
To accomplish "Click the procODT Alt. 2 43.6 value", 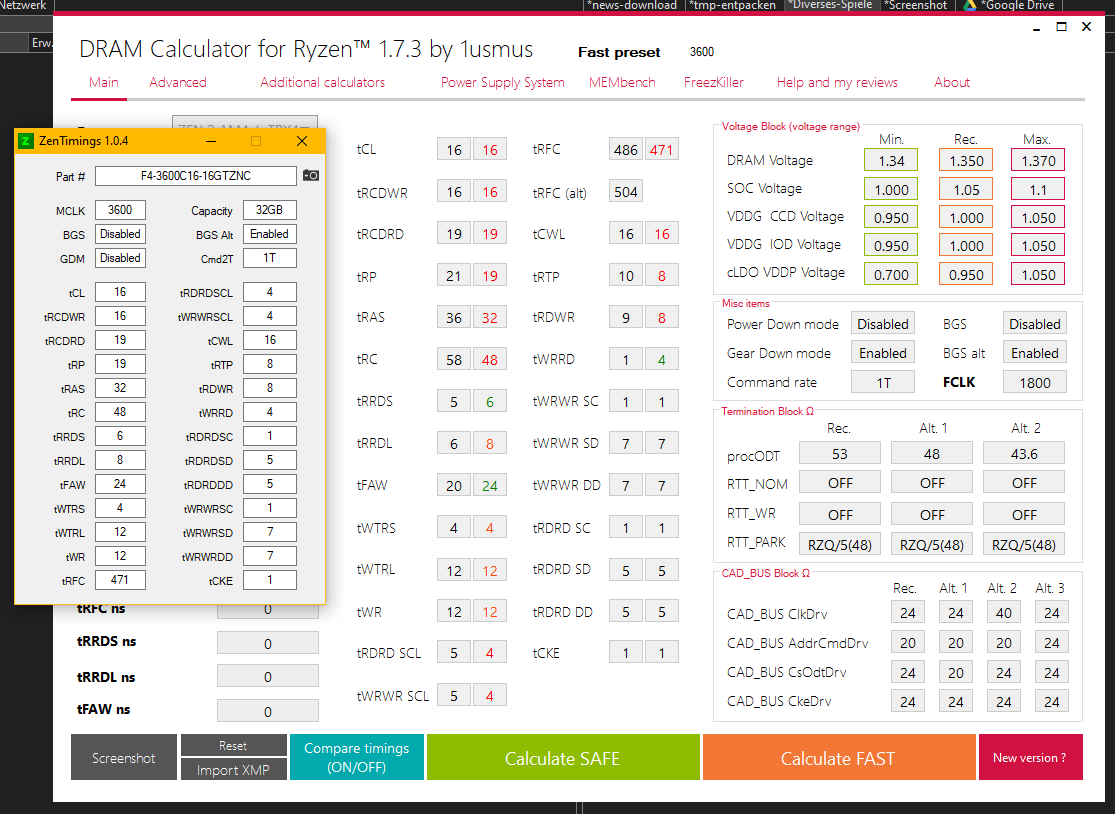I will point(1024,454).
